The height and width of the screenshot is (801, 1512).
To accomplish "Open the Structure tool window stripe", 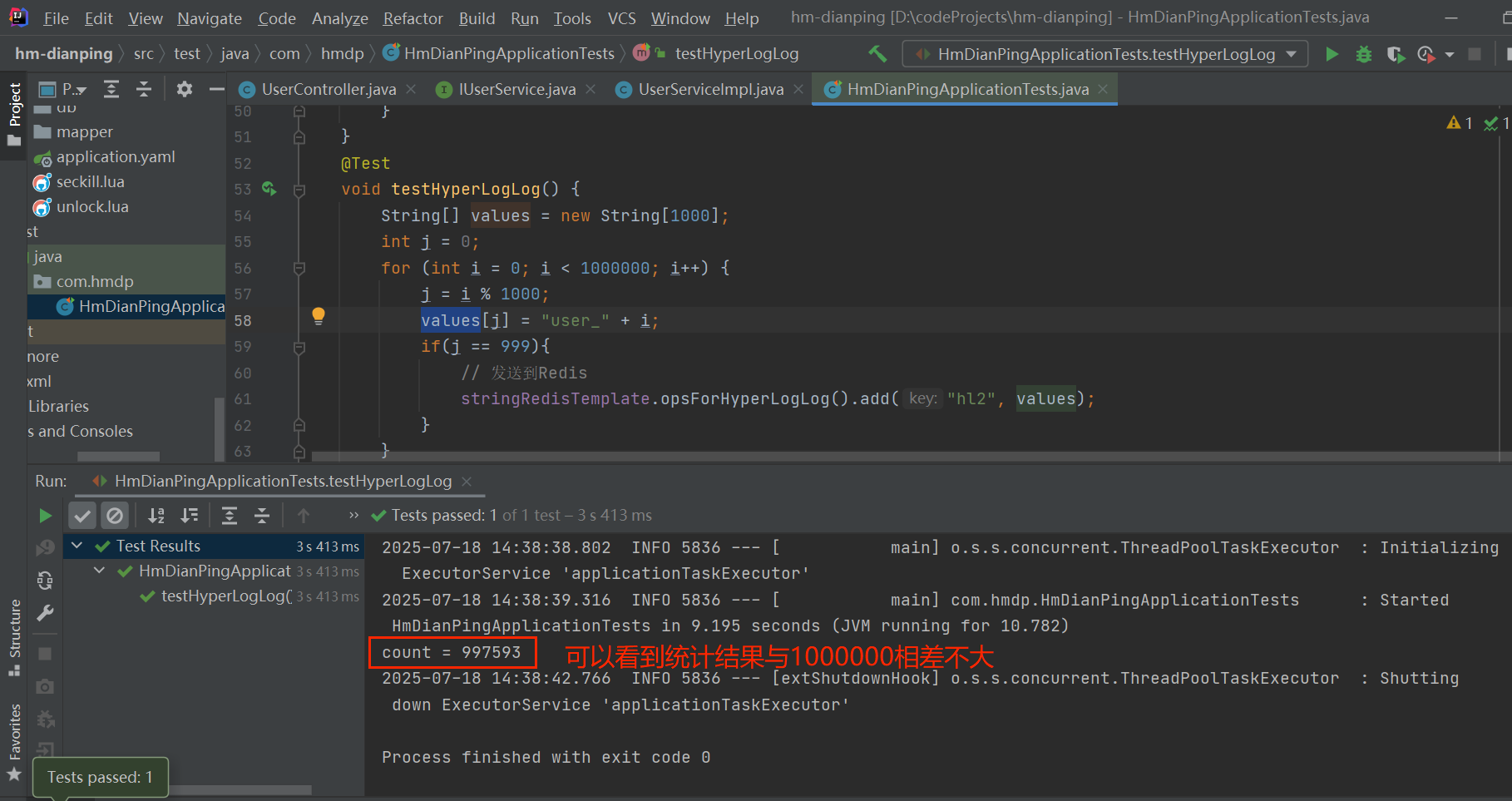I will (x=13, y=637).
